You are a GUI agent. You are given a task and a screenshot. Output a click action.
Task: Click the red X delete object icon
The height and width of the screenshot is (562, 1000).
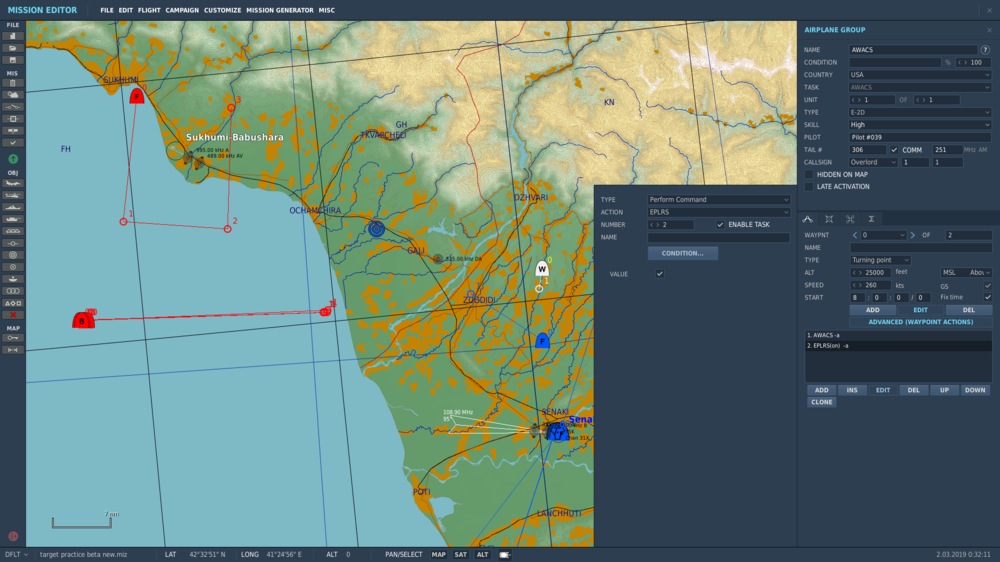click(x=13, y=315)
